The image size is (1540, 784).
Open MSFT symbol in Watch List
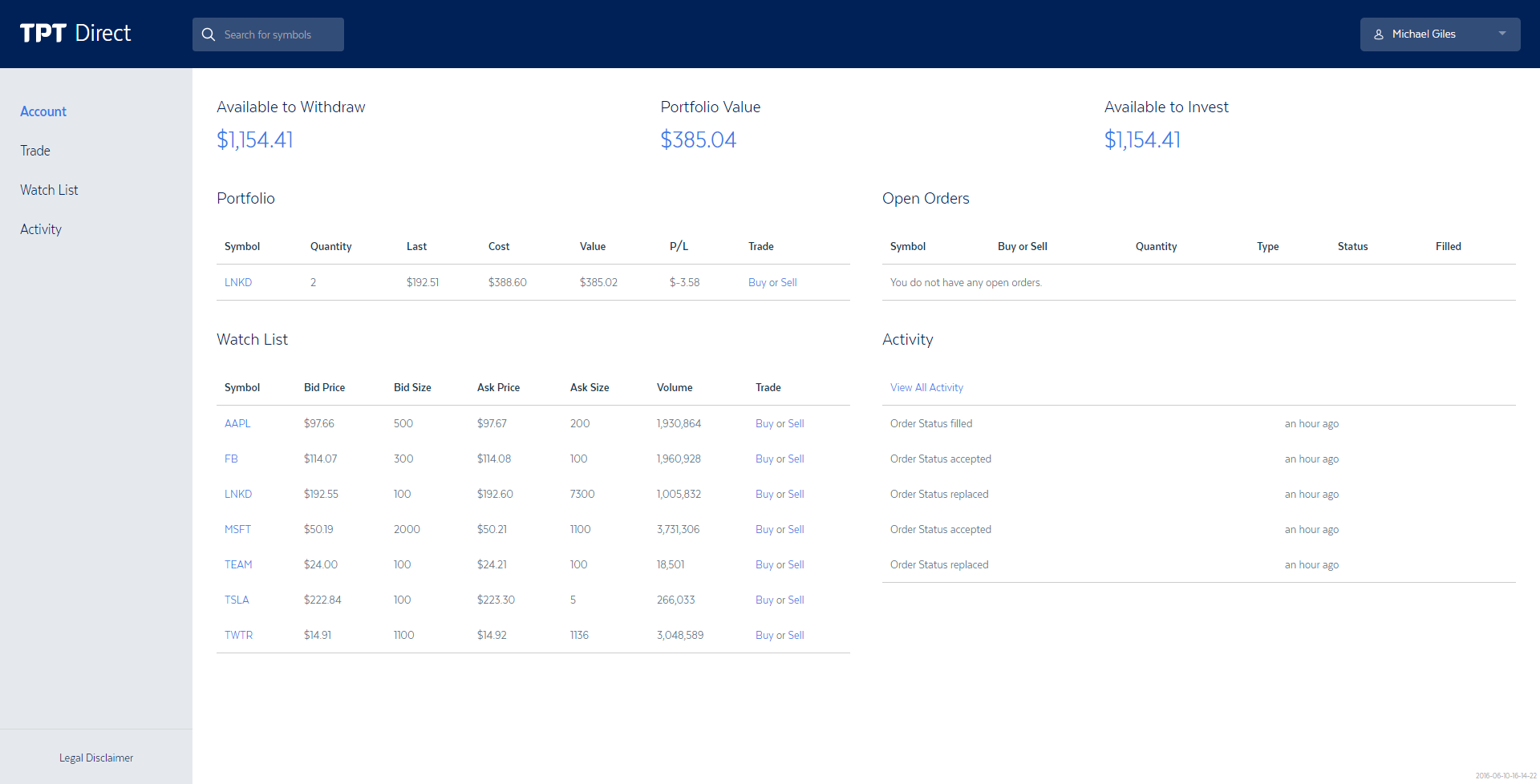238,529
